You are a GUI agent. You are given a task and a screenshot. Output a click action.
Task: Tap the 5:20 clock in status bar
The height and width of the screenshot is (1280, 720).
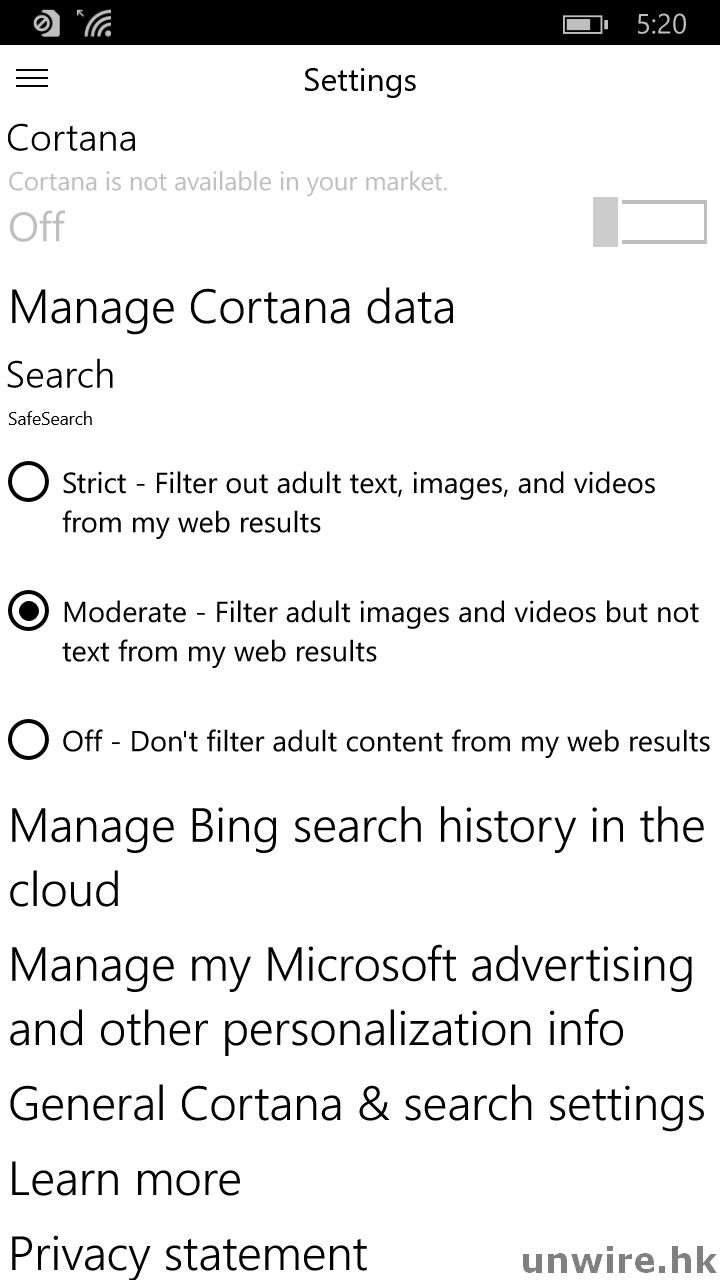click(x=661, y=24)
